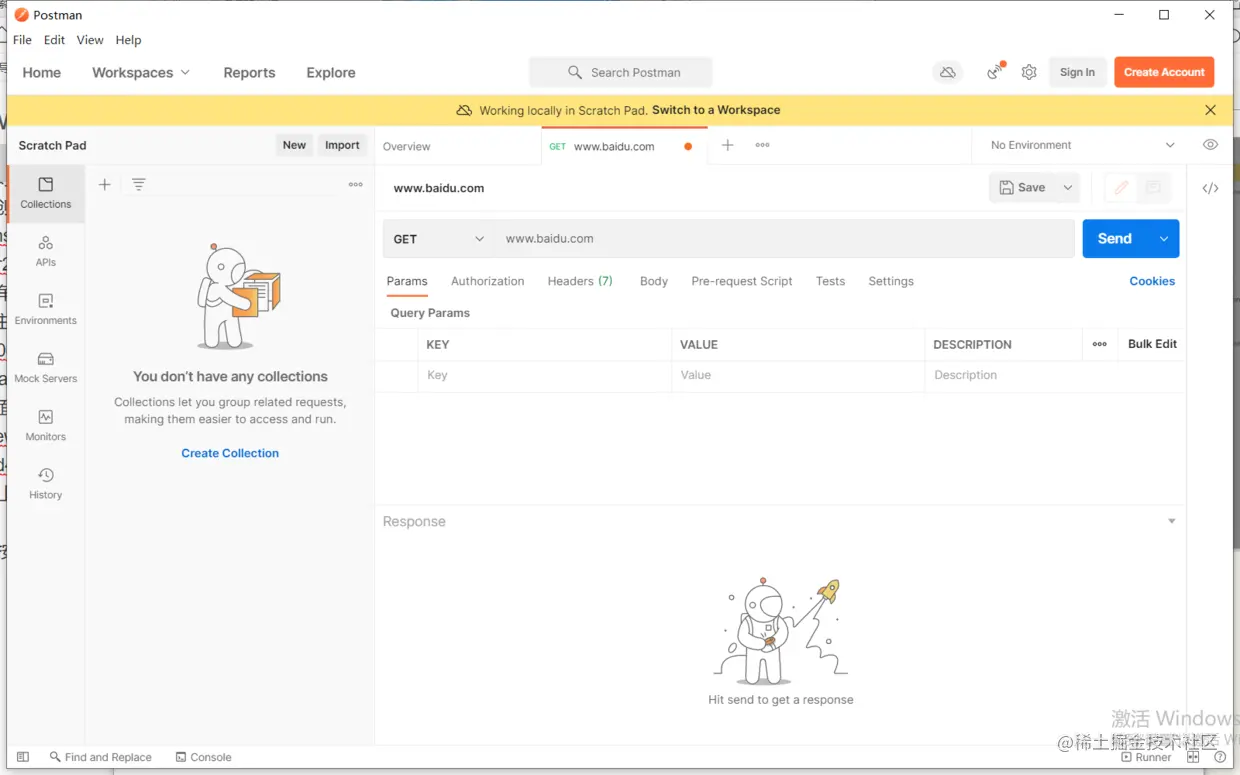The image size is (1240, 775).
Task: Open the GET method dropdown
Action: click(x=438, y=239)
